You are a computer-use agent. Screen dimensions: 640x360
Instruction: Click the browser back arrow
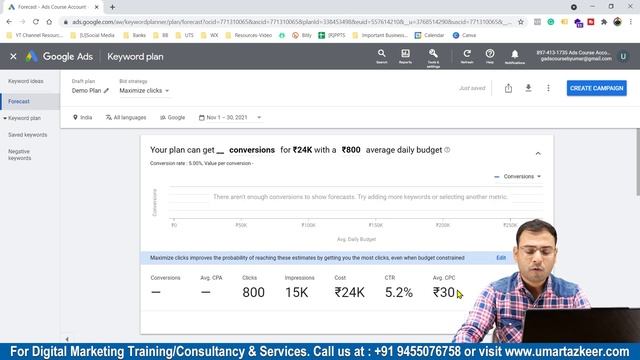click(9, 22)
